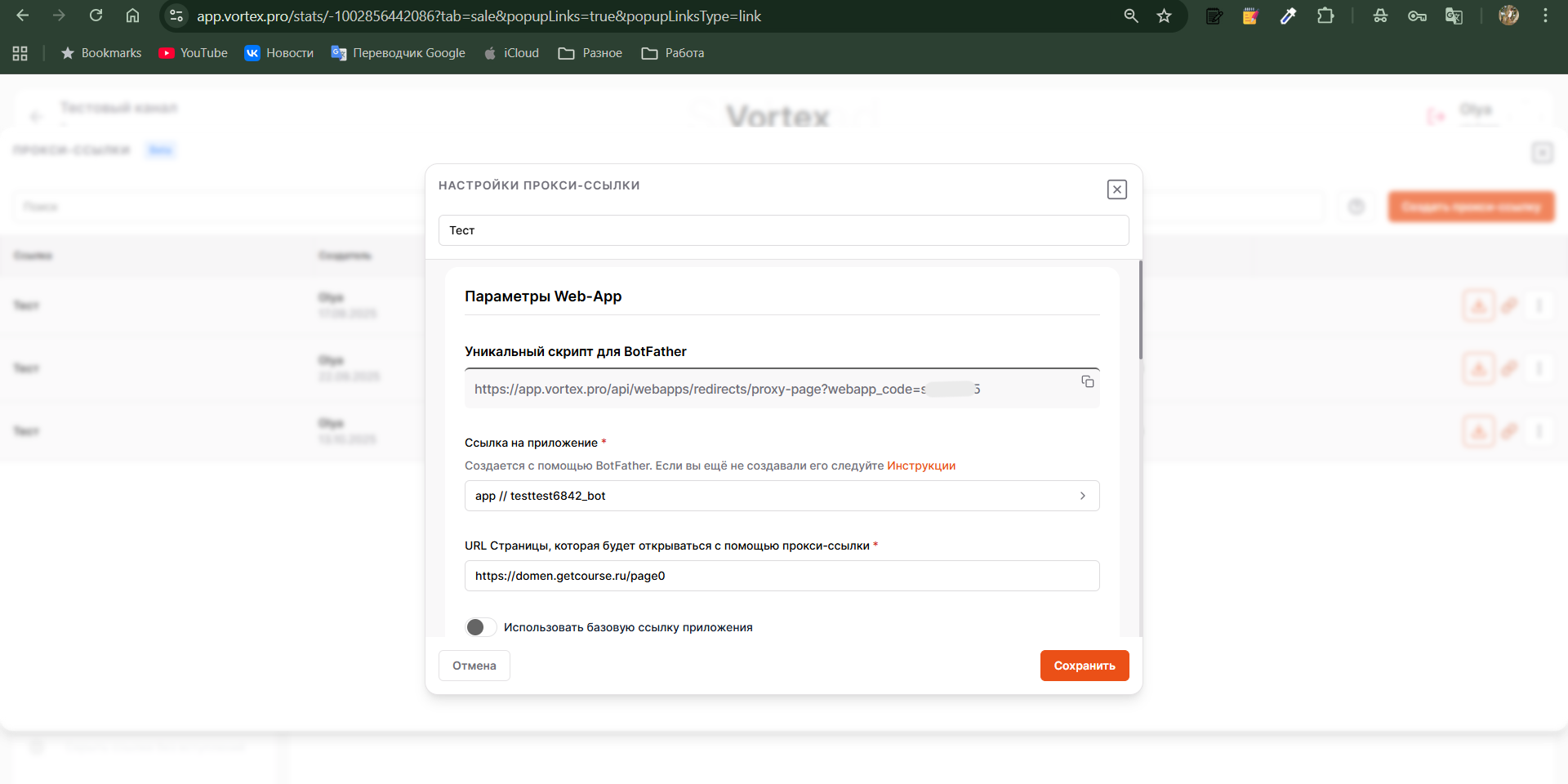Edit the proxy link name field Тест
This screenshot has height=784, width=1568.
tap(783, 230)
